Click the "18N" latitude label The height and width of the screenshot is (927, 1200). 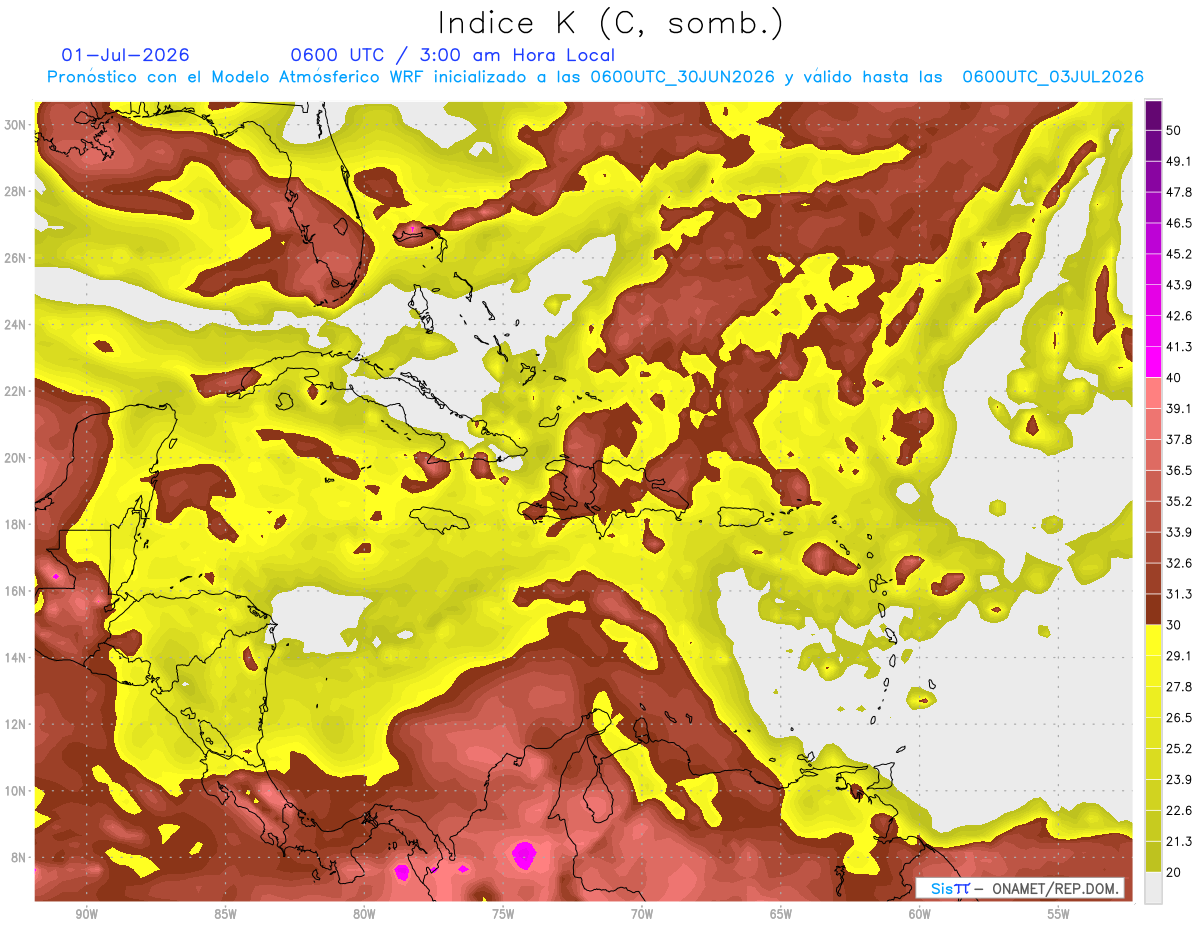[16, 524]
